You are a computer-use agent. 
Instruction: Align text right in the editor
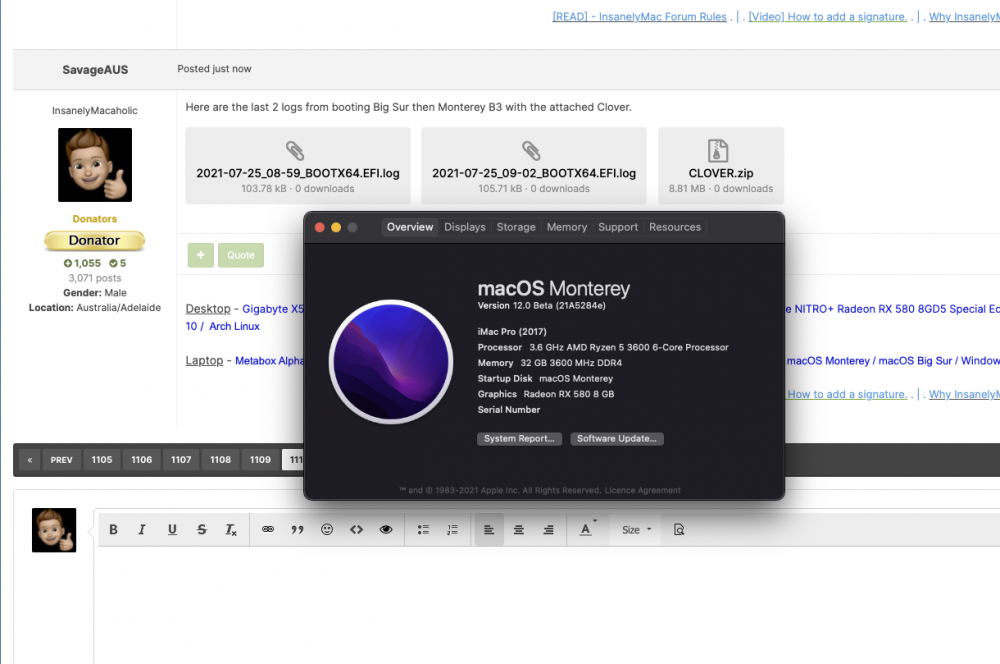[x=548, y=529]
